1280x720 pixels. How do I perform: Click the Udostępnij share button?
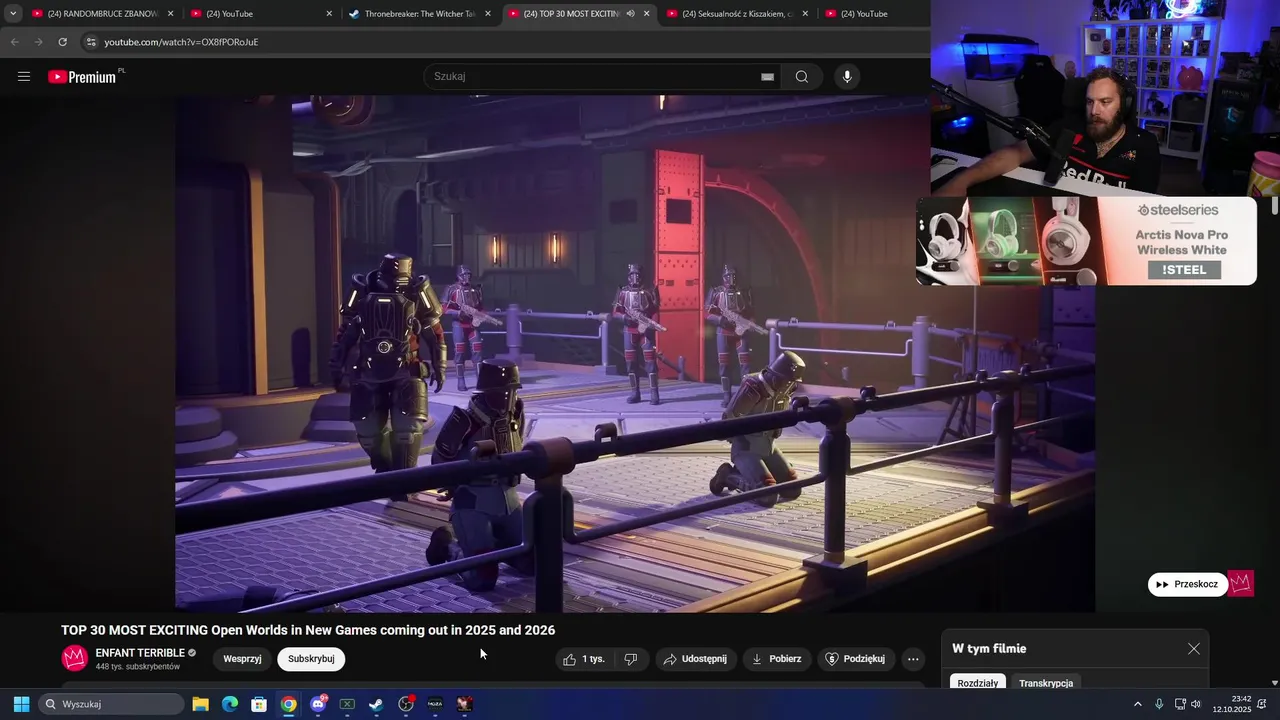click(696, 659)
